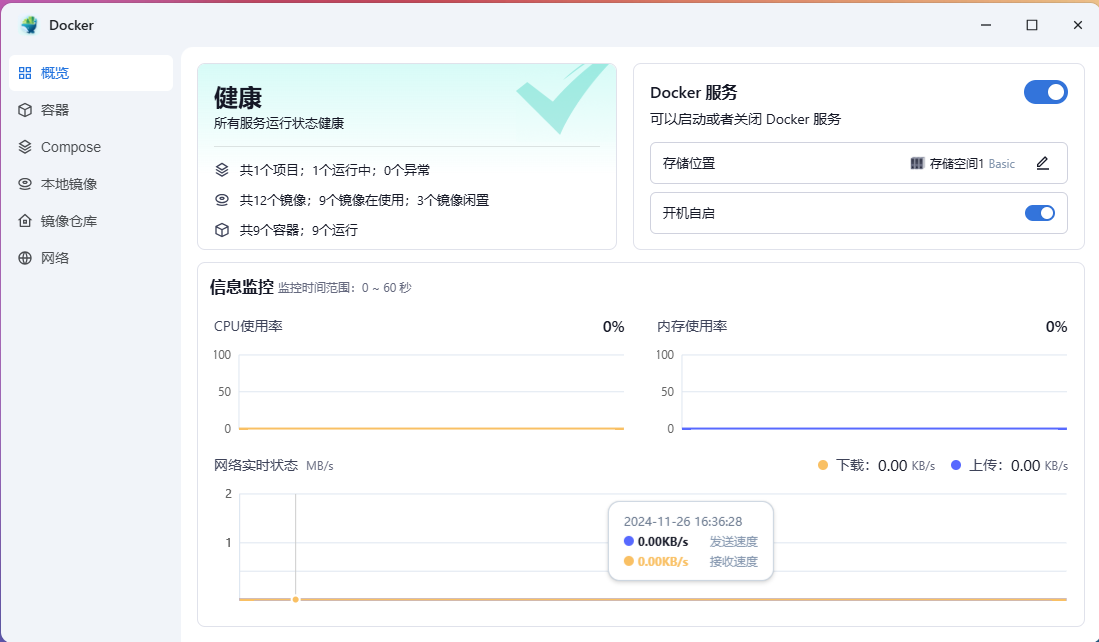Image resolution: width=1099 pixels, height=642 pixels.
Task: Click the CPU usage chart area
Action: point(431,392)
